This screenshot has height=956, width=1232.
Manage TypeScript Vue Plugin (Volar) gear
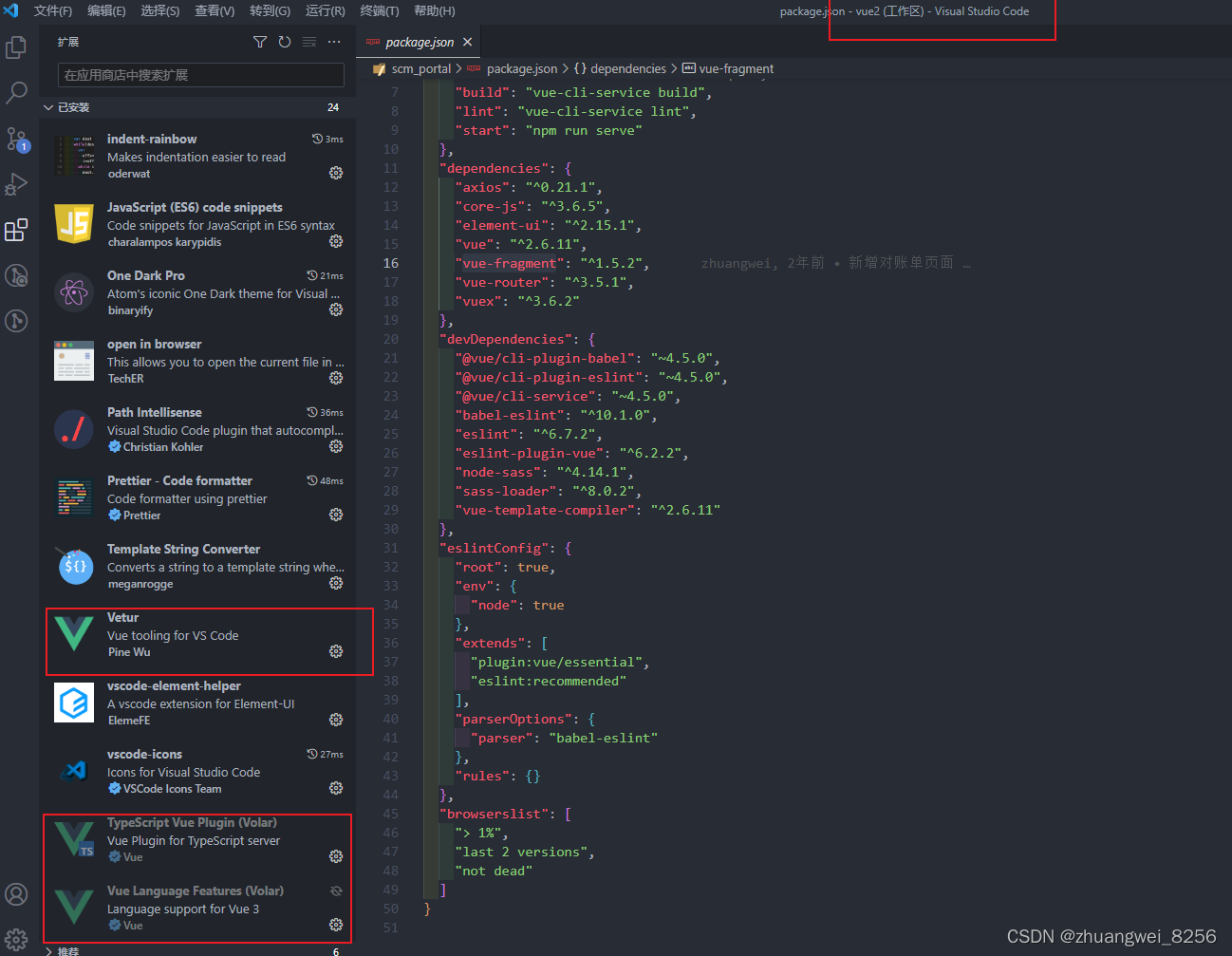pyautogui.click(x=336, y=856)
